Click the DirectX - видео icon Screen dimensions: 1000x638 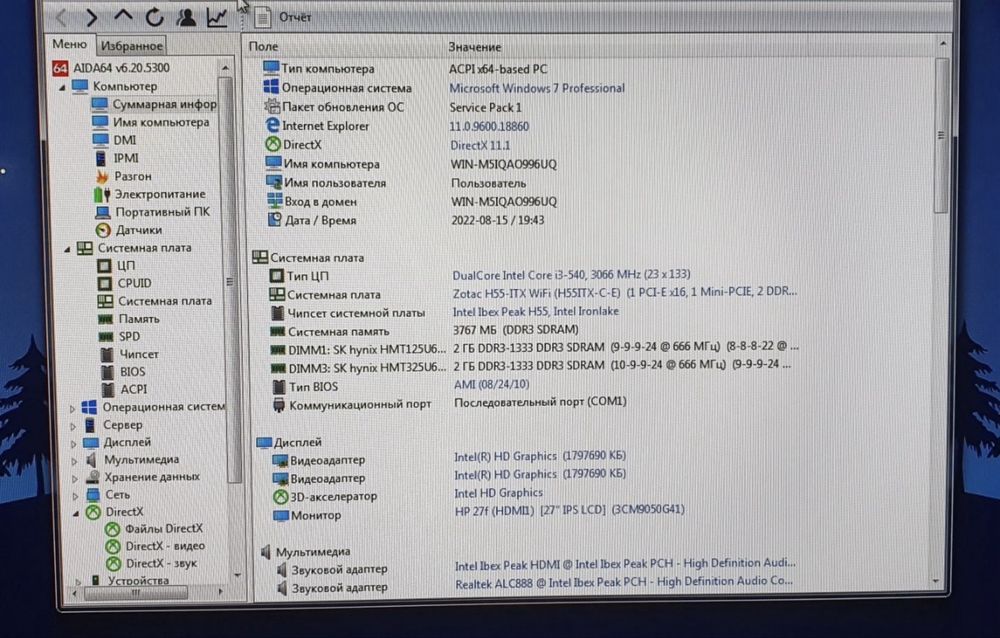[113, 547]
